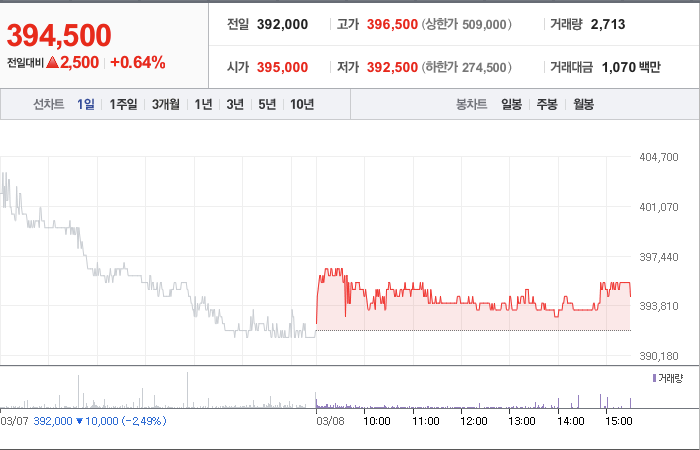Click the +0.64% change rate
This screenshot has height=450, width=700.
coord(138,62)
